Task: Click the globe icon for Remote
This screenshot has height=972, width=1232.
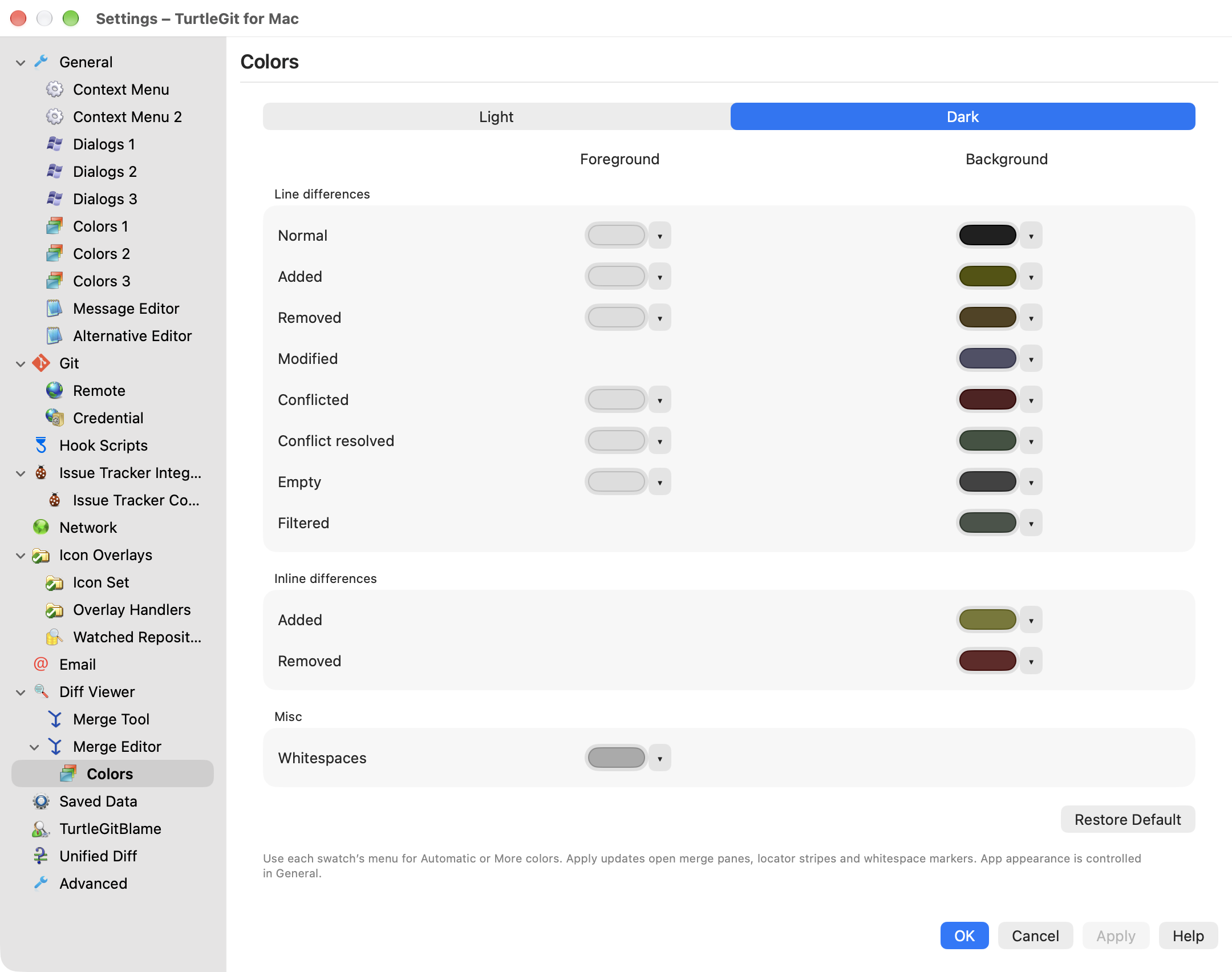Action: coord(55,391)
